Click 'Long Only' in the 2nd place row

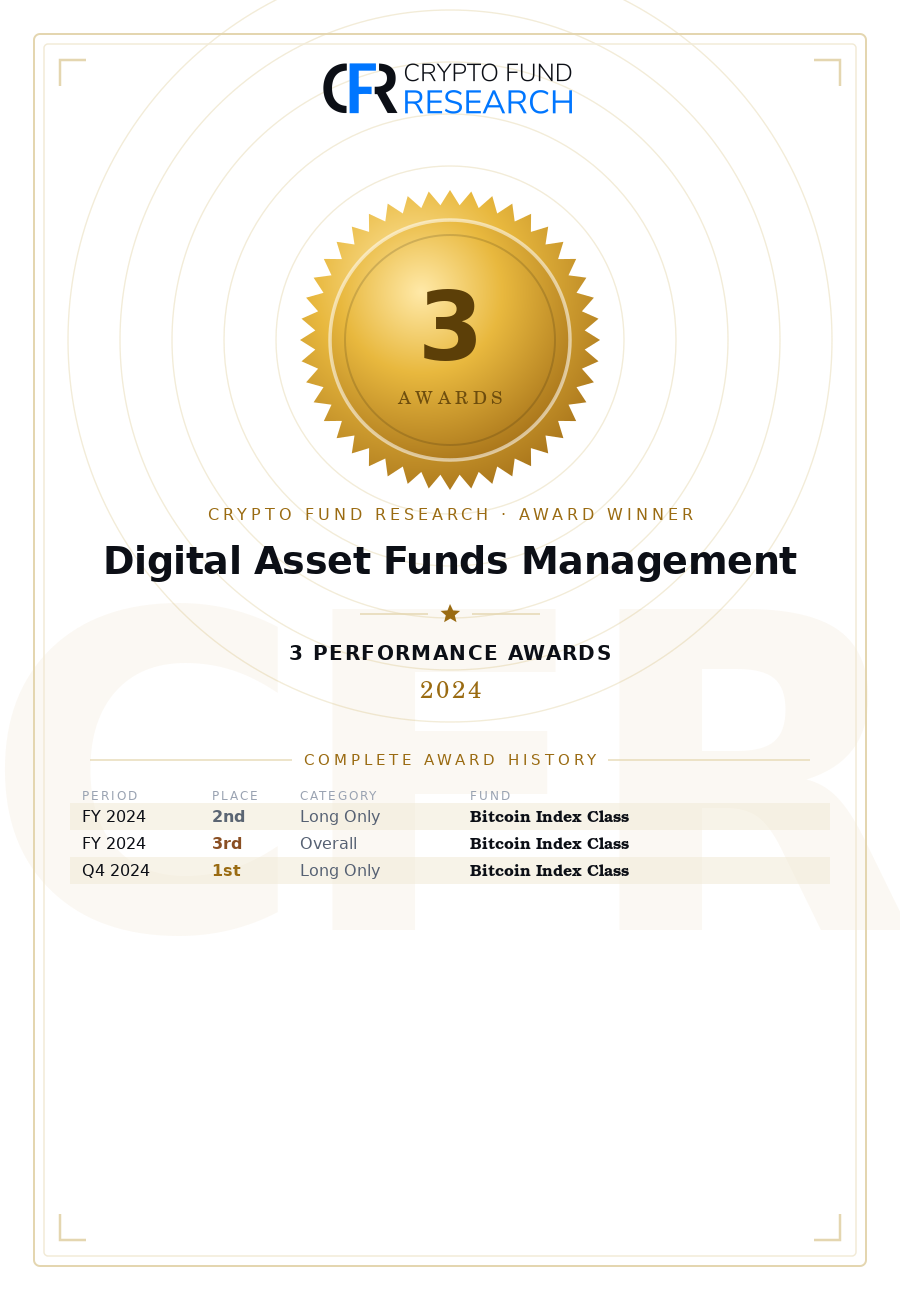(340, 817)
